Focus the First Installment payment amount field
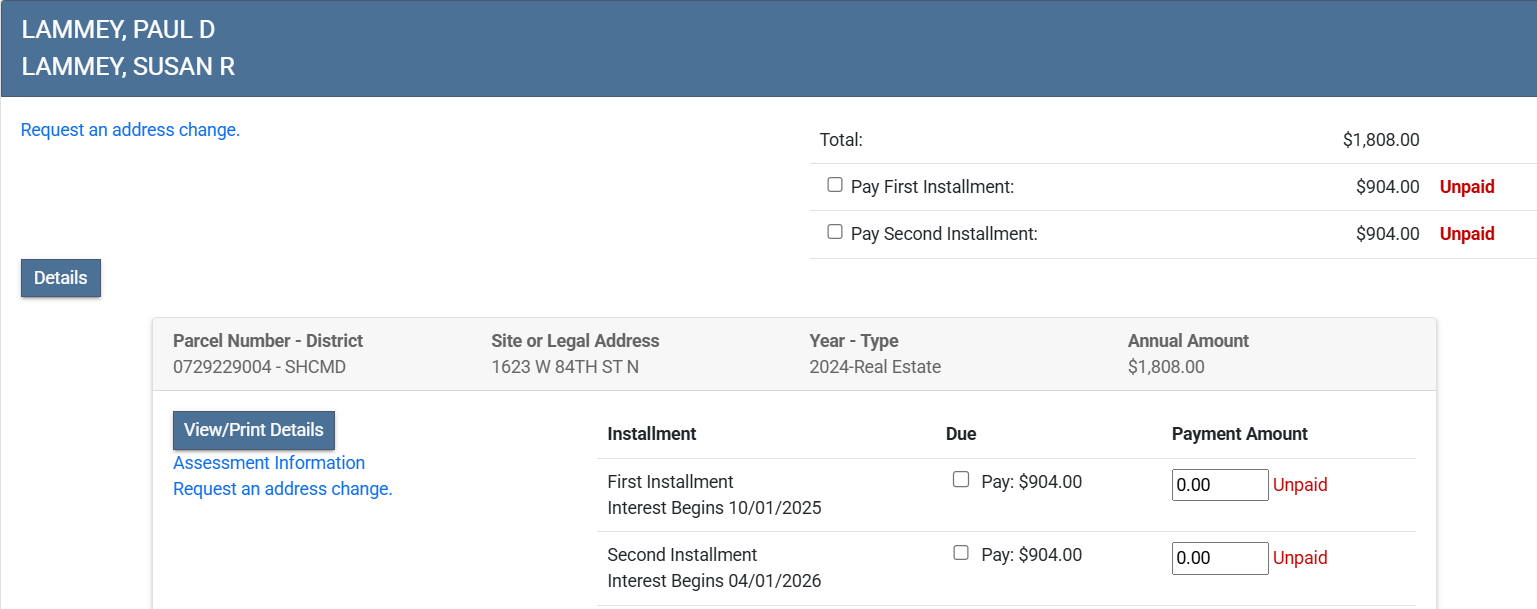This screenshot has width=1537, height=609. coord(1219,485)
